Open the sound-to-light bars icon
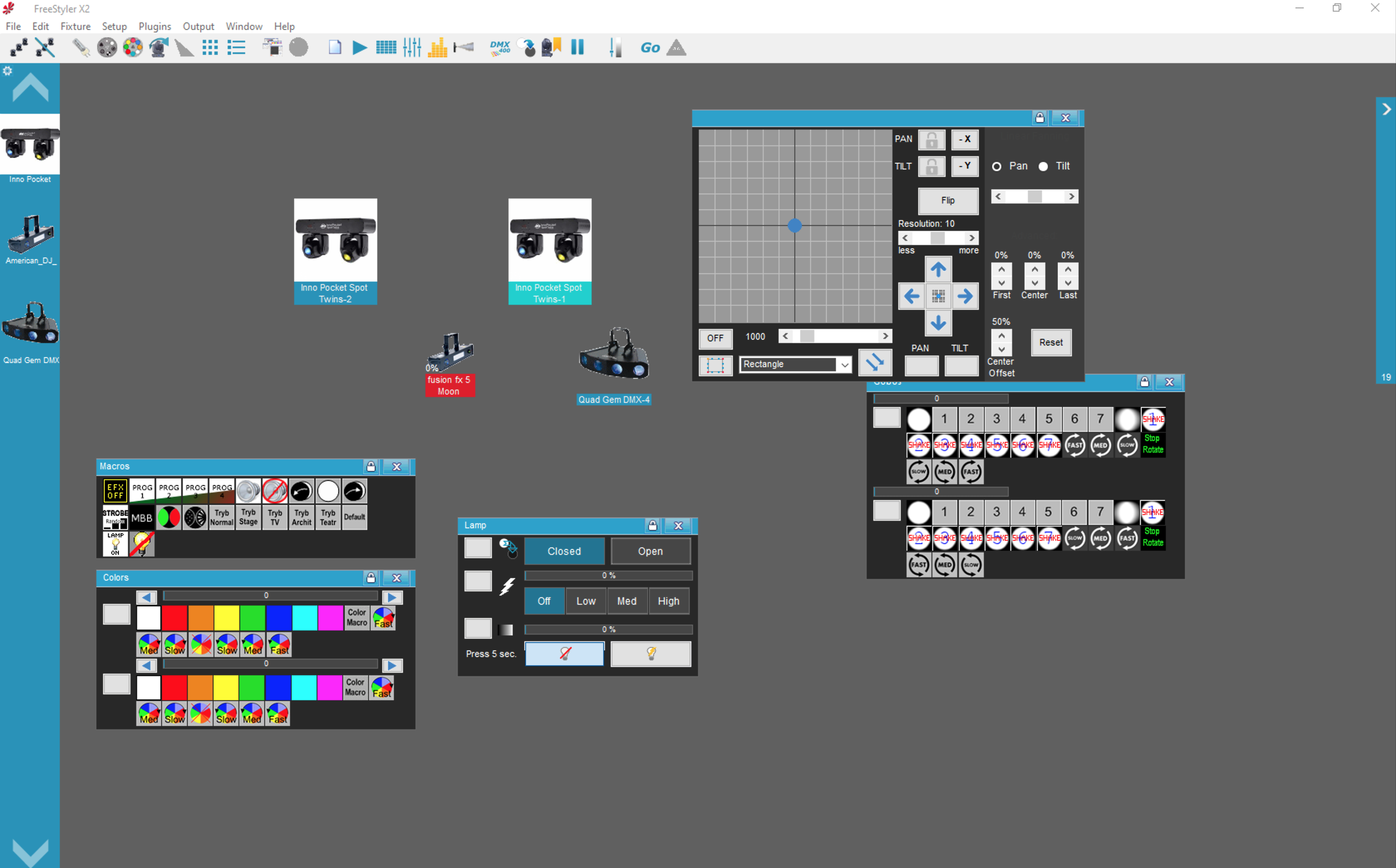 point(437,48)
